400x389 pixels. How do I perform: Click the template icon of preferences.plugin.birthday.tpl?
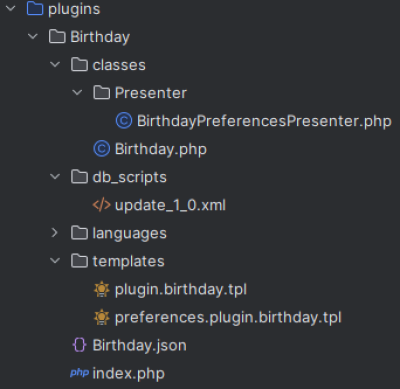102,317
